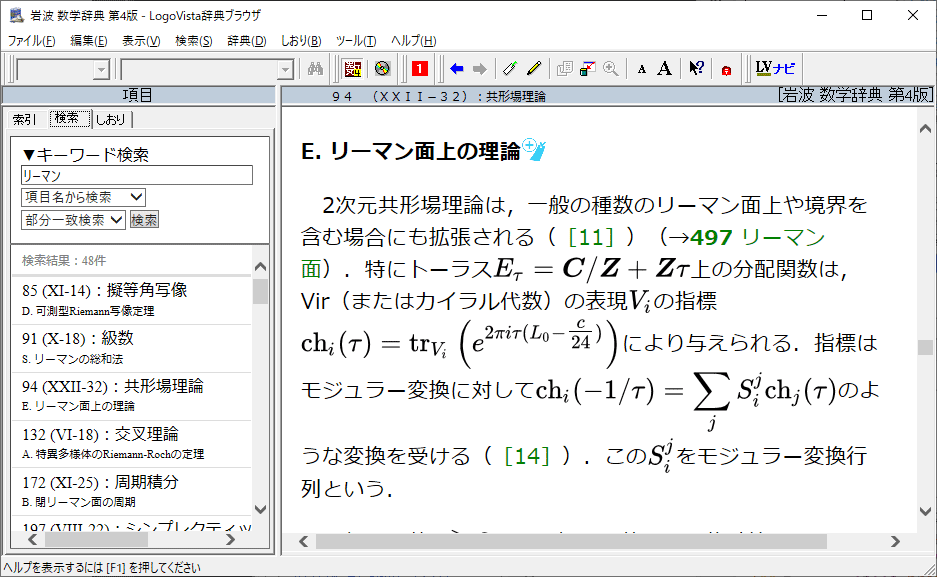Screen dimensions: 937x577
Task: Open the 検索(S) menu
Action: (193, 41)
